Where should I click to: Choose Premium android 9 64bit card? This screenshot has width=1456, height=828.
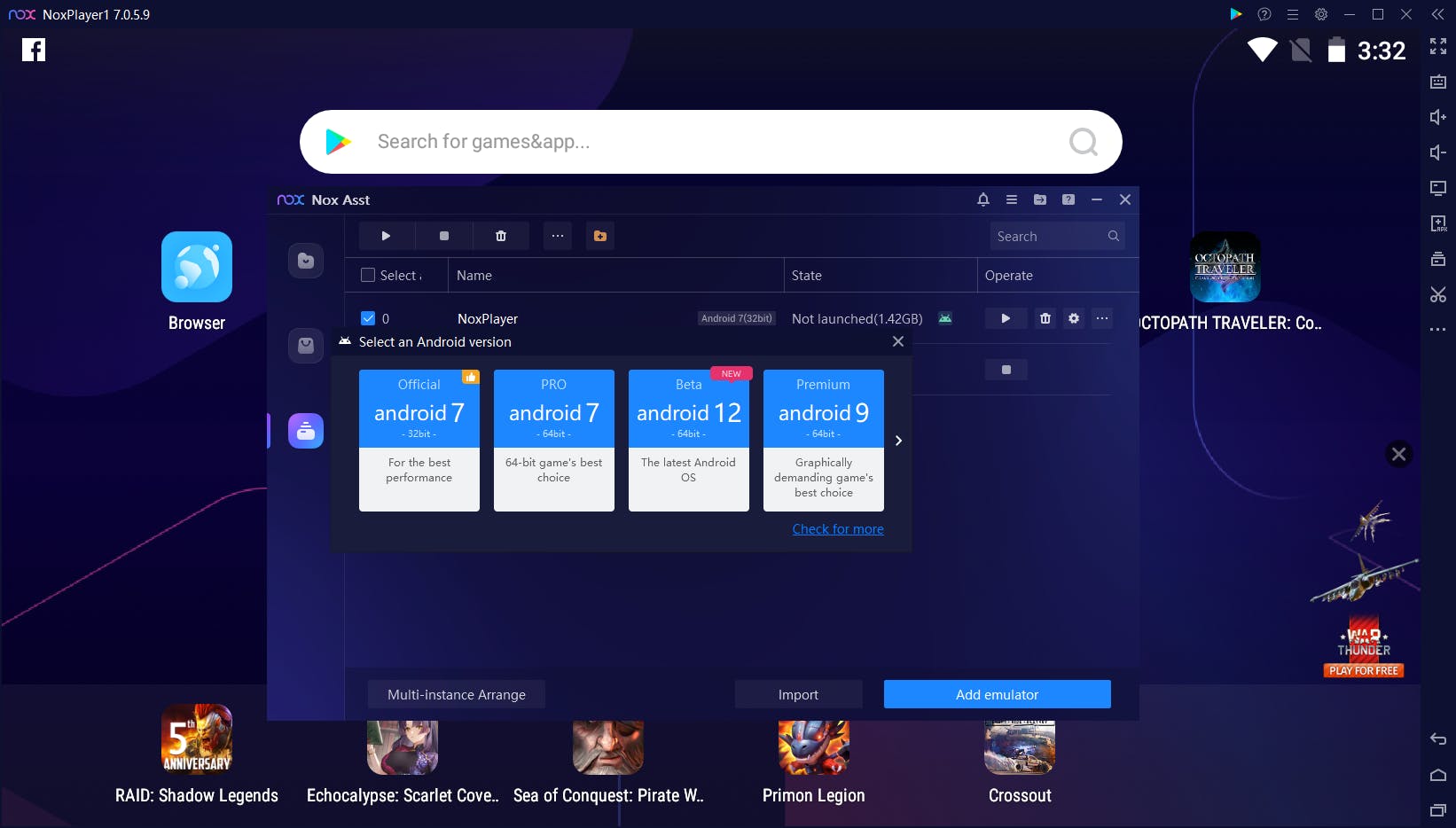click(824, 441)
